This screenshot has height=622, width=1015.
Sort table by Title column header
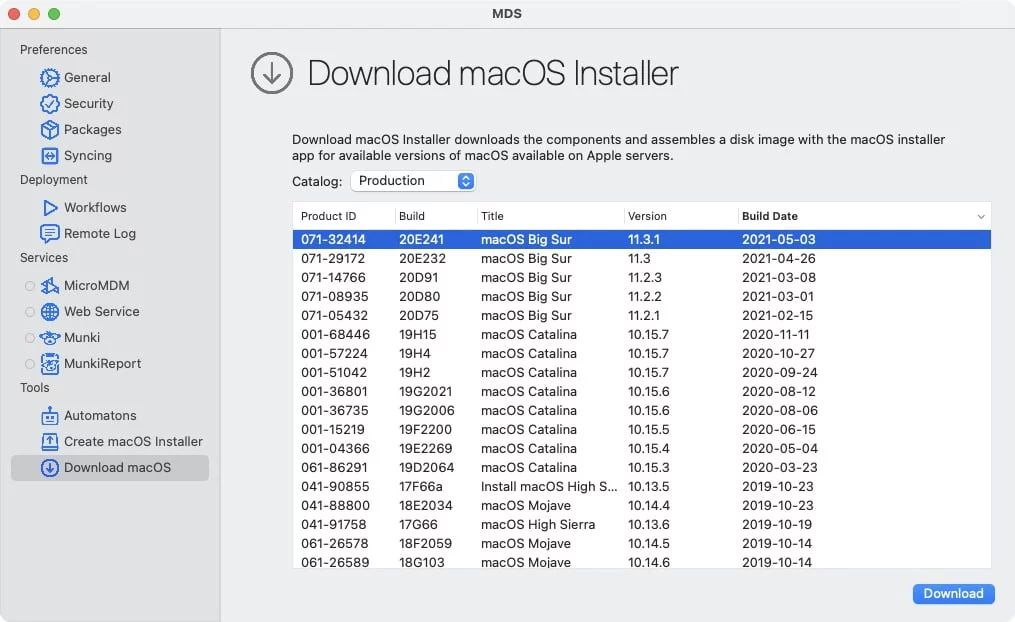click(492, 216)
